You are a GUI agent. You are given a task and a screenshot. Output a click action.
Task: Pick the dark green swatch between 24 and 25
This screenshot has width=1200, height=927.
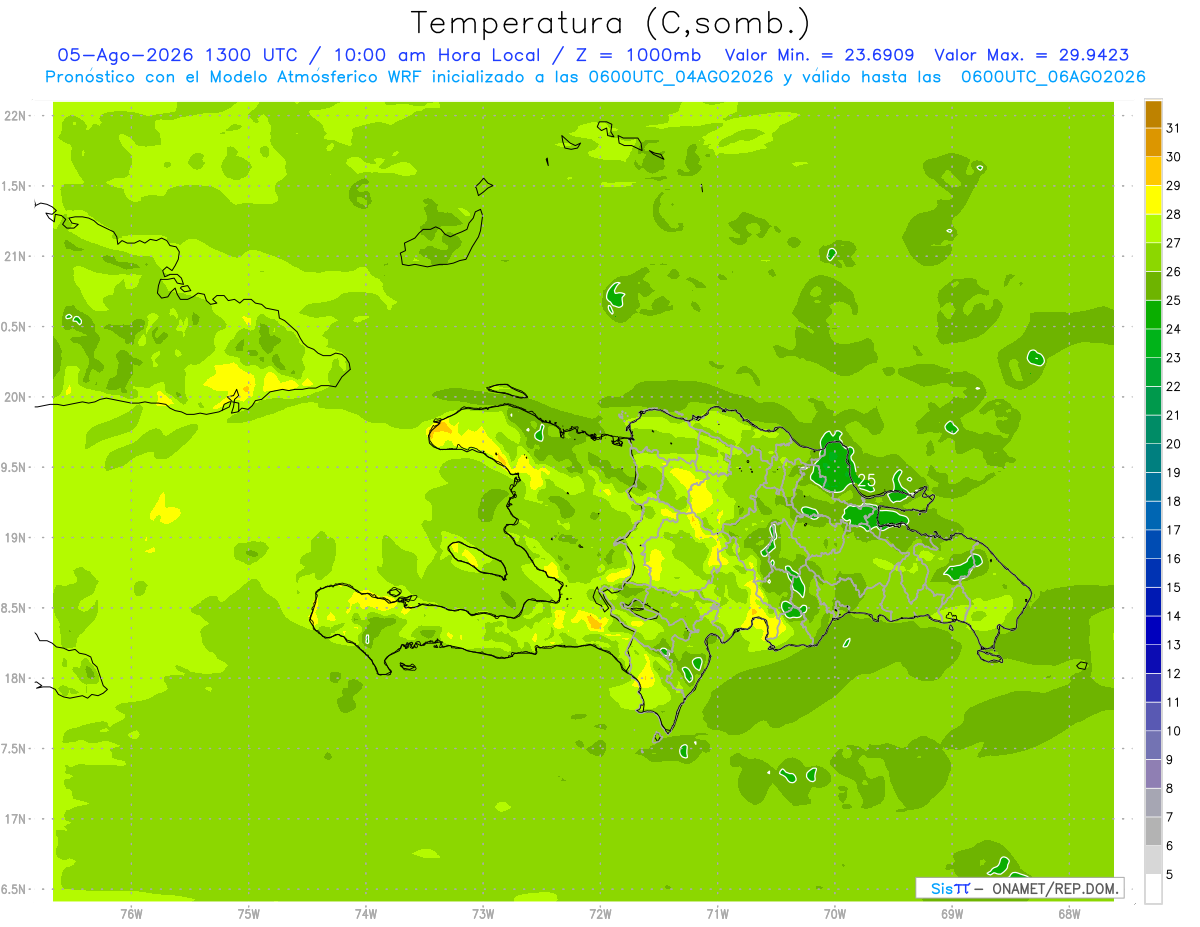coord(1153,315)
